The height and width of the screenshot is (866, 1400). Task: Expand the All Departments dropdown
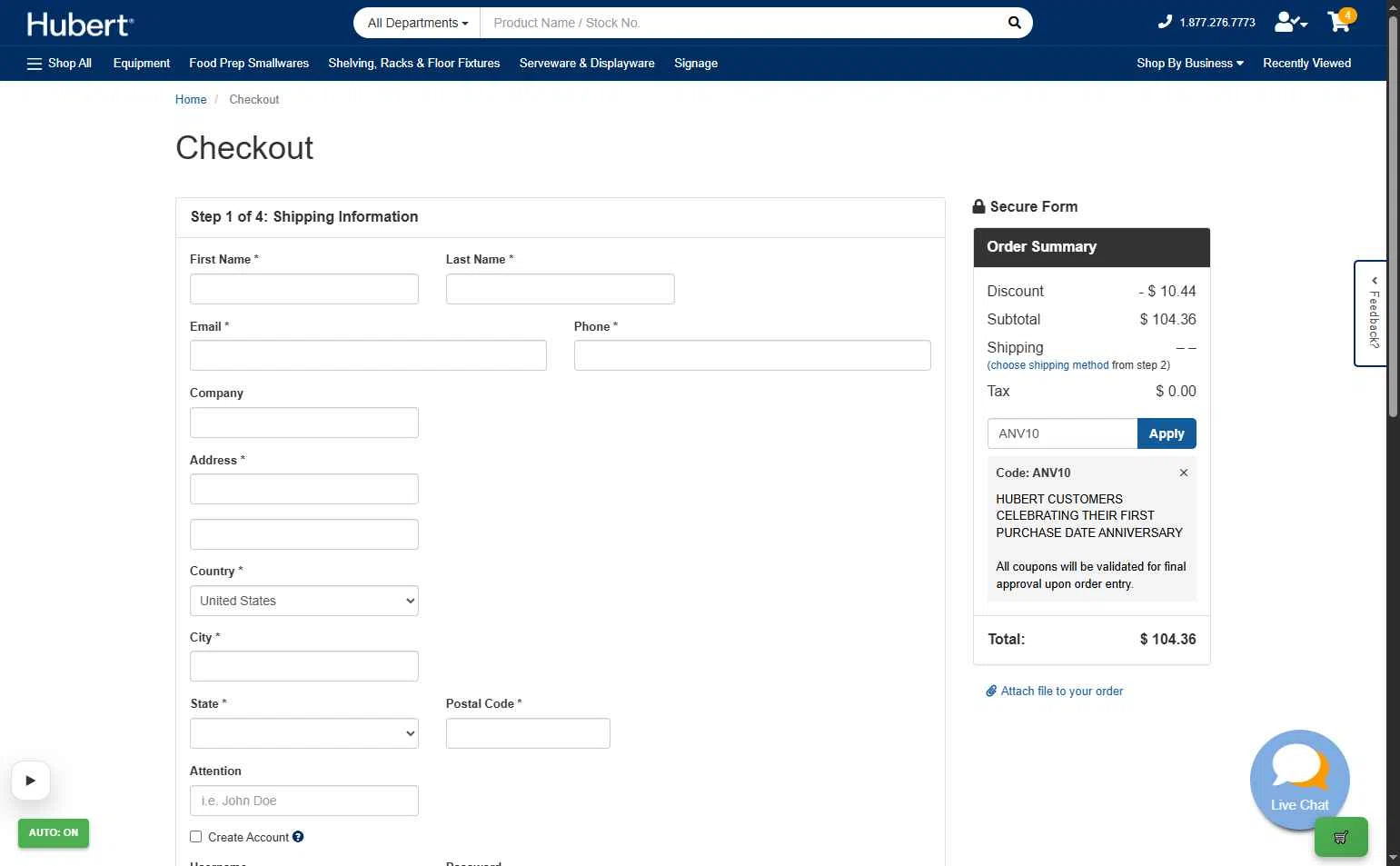(x=417, y=23)
